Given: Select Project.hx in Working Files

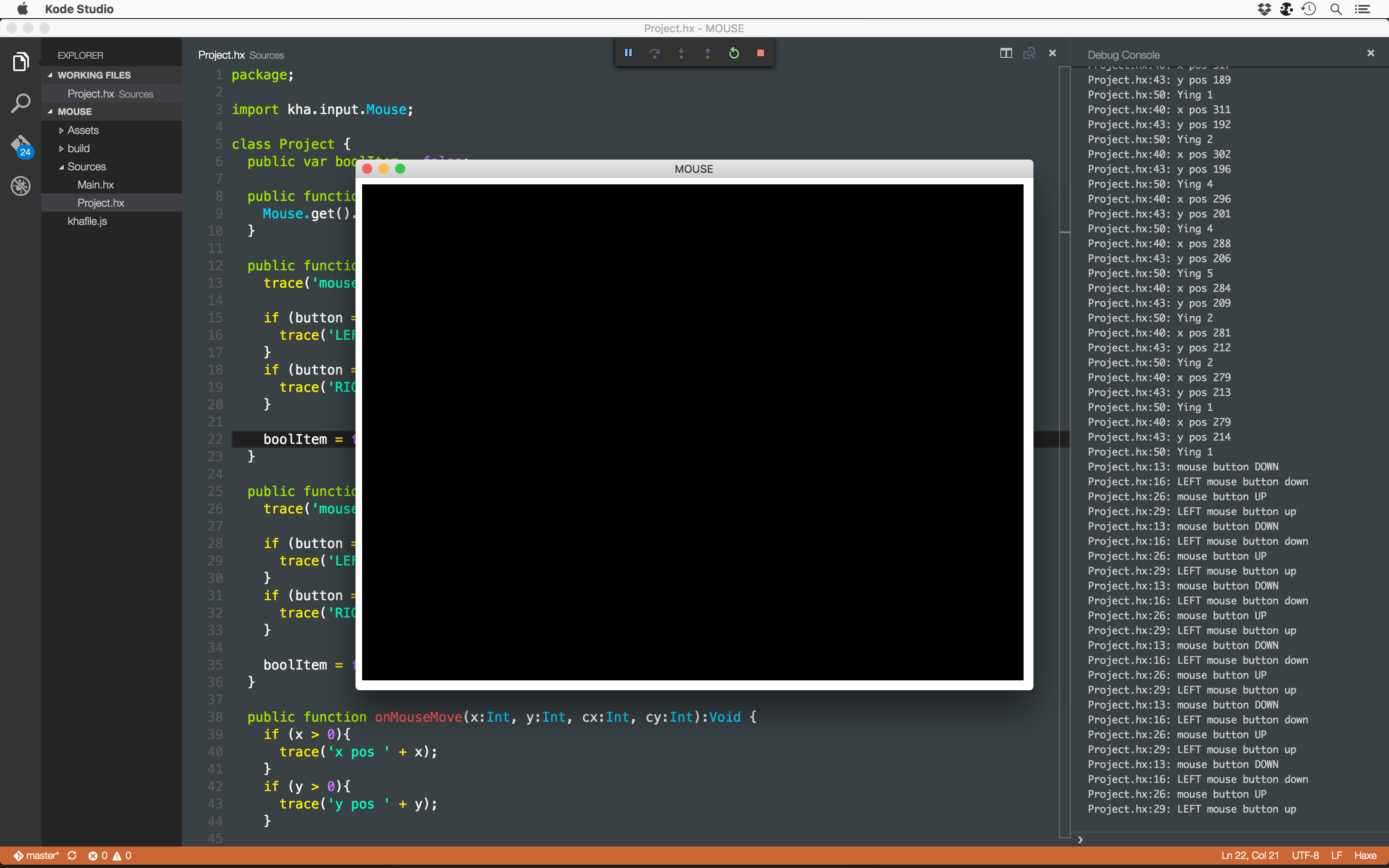Looking at the screenshot, I should click(x=111, y=93).
